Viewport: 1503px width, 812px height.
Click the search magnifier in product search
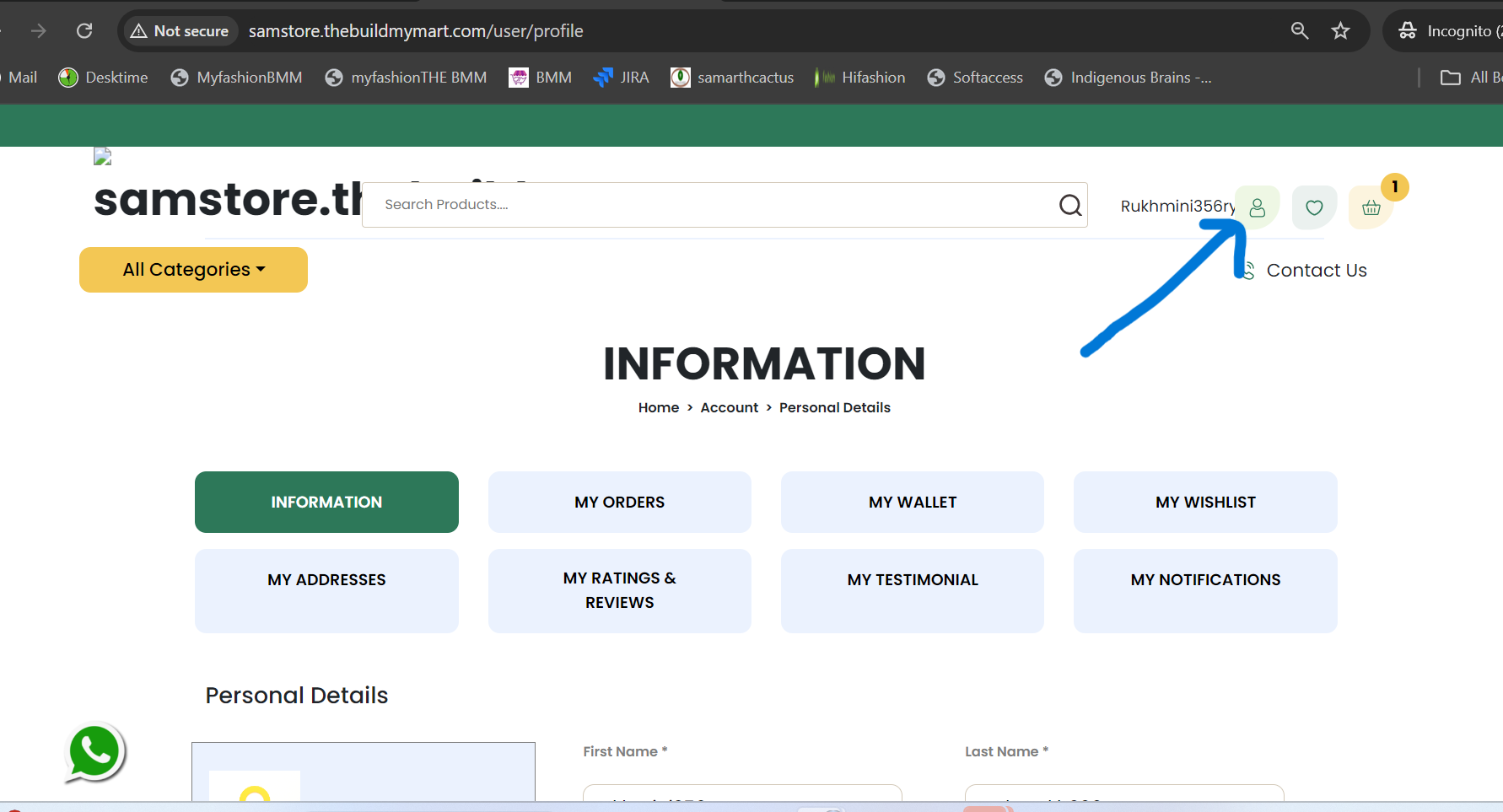point(1070,205)
